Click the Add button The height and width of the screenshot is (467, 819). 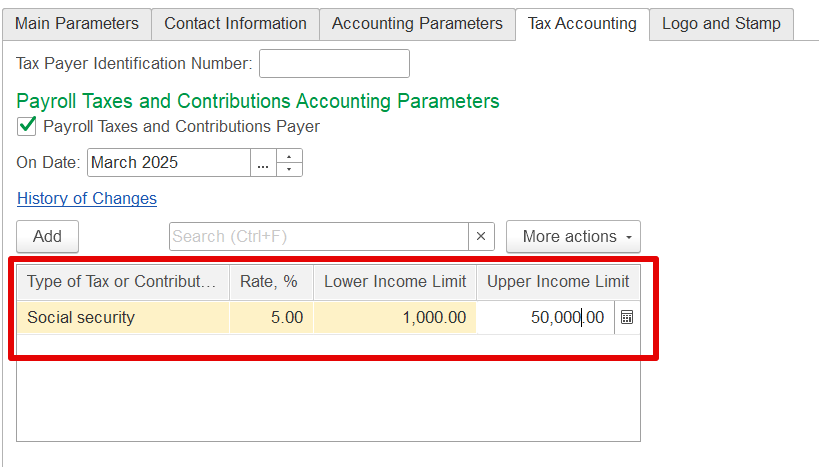[x=48, y=236]
